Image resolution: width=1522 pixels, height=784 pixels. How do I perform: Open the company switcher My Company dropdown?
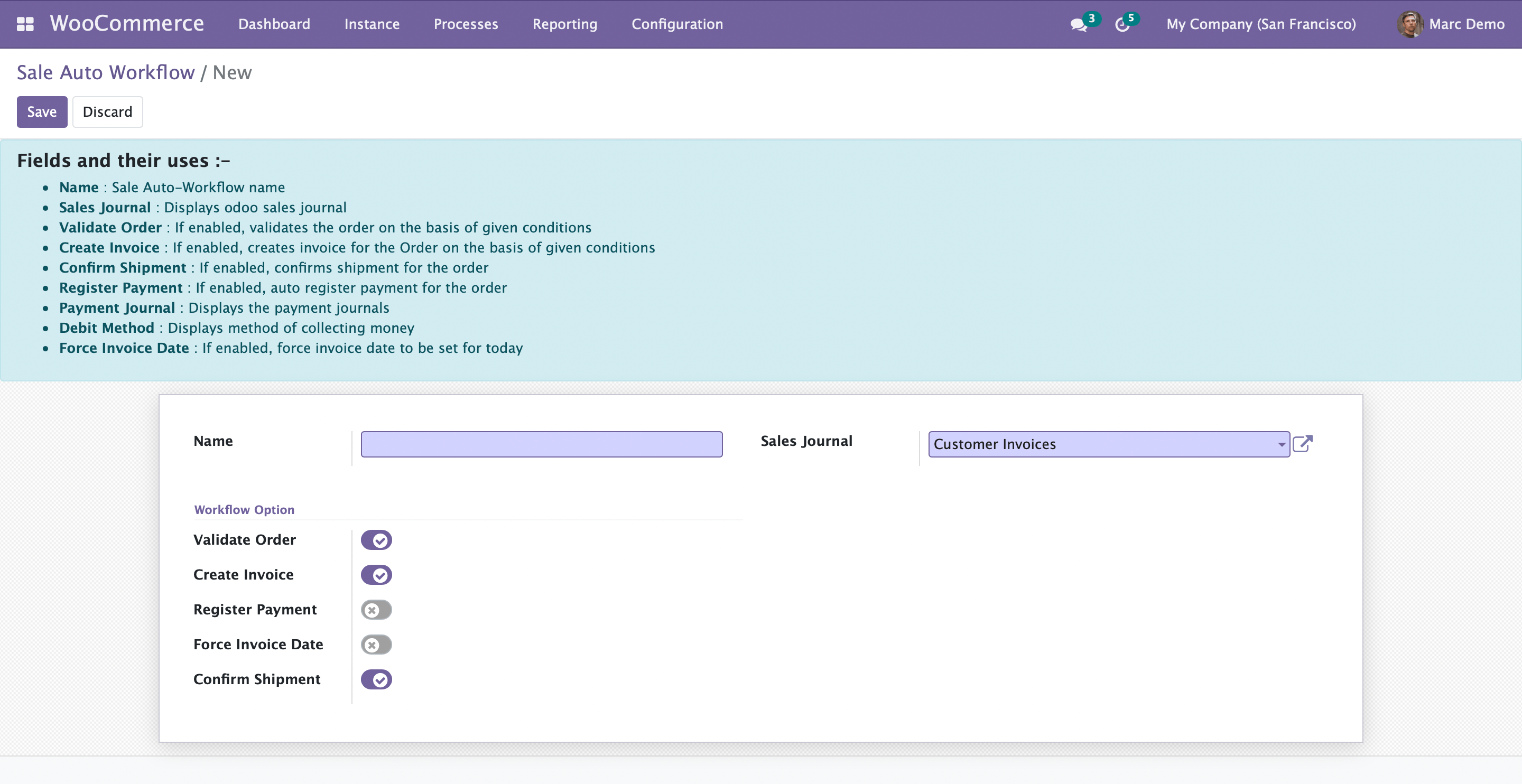(1261, 24)
